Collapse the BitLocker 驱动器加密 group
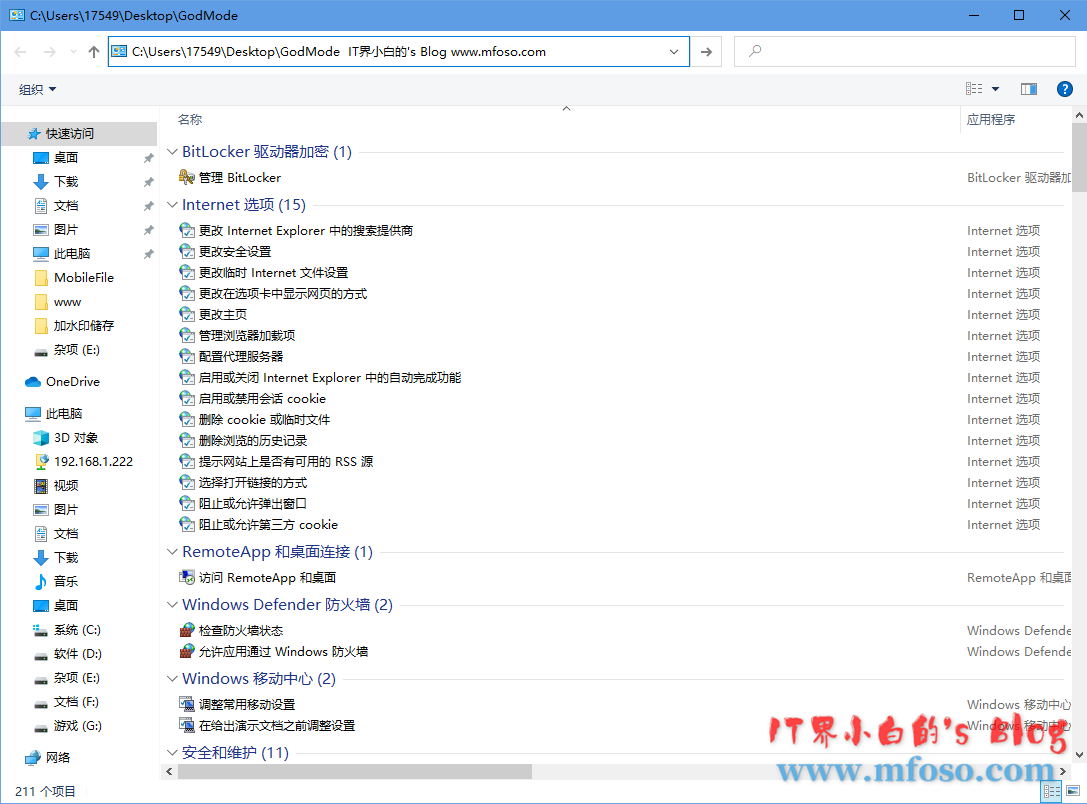 point(173,152)
